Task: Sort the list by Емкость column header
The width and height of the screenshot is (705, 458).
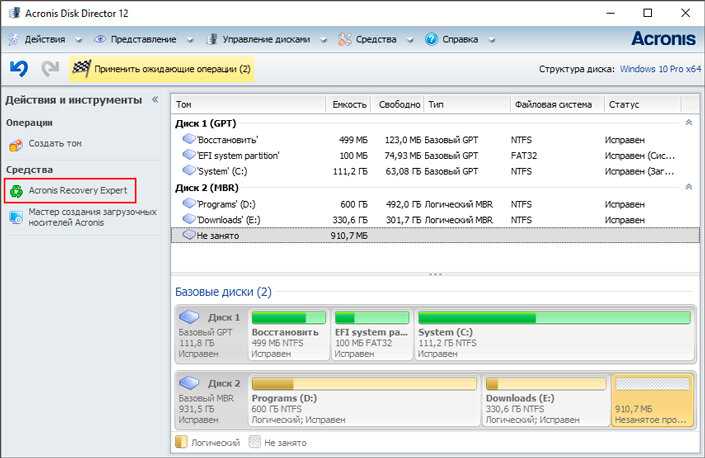Action: pos(349,105)
